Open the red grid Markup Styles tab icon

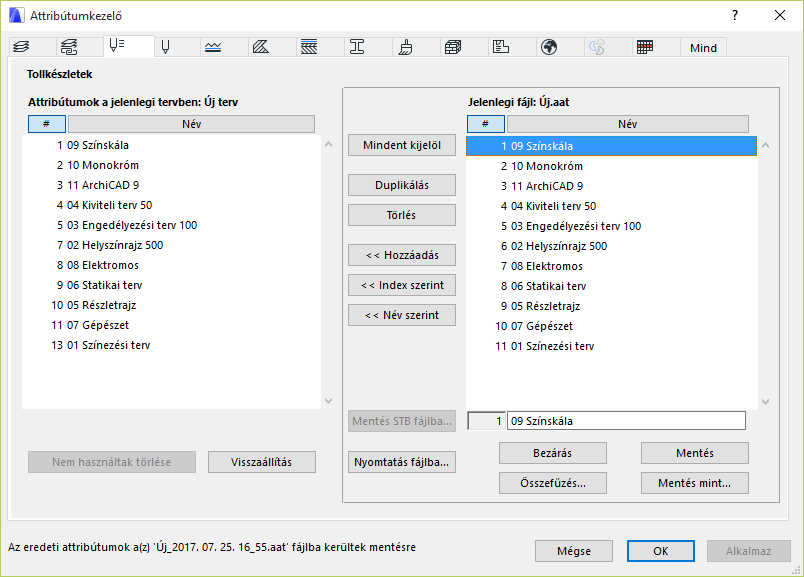pyautogui.click(x=645, y=47)
